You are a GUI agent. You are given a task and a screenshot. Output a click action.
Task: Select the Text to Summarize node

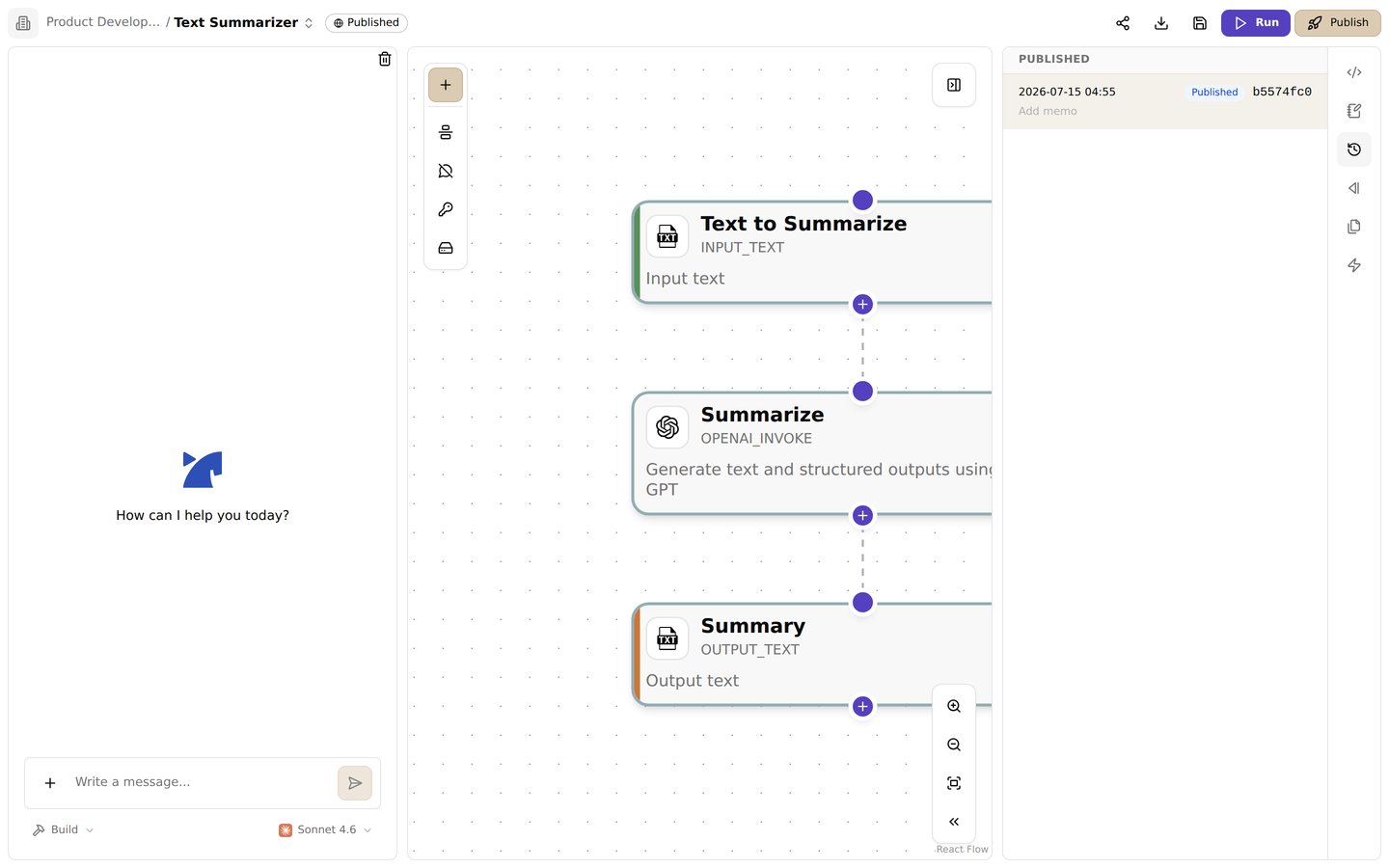pos(812,253)
